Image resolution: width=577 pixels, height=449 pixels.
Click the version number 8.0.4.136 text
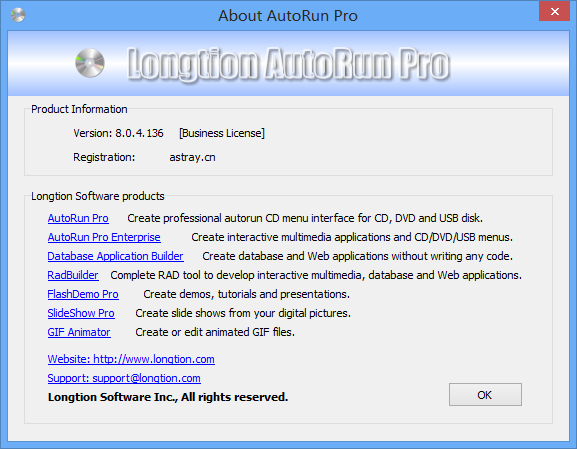139,133
